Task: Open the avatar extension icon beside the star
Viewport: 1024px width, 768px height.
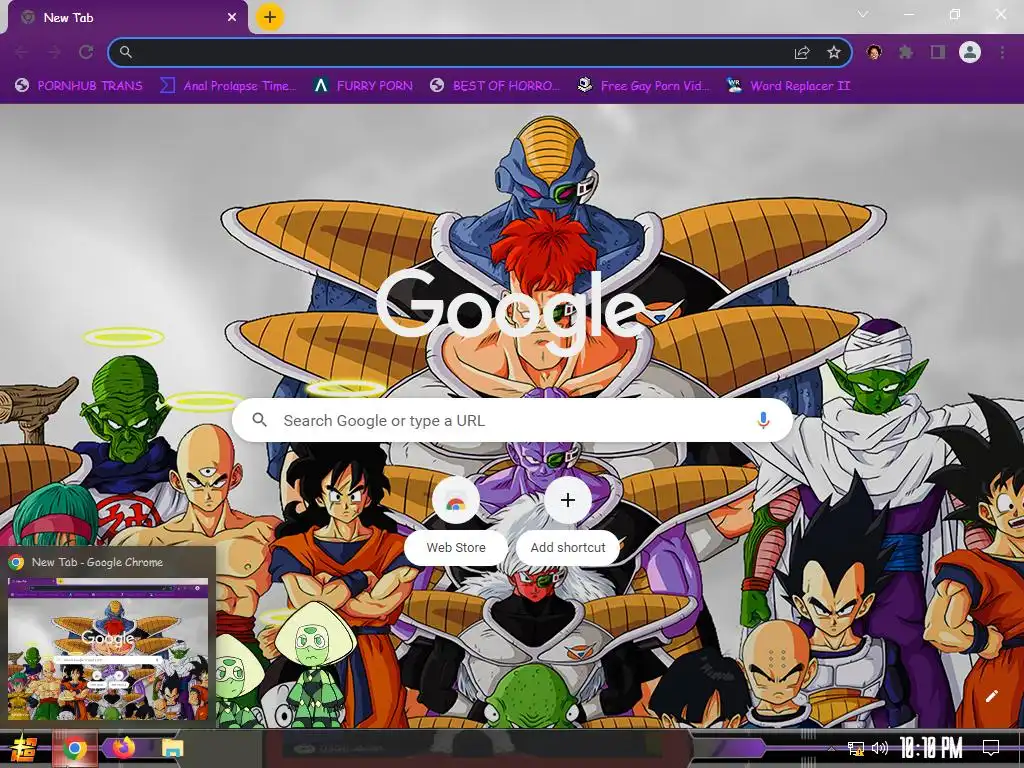Action: 874,52
